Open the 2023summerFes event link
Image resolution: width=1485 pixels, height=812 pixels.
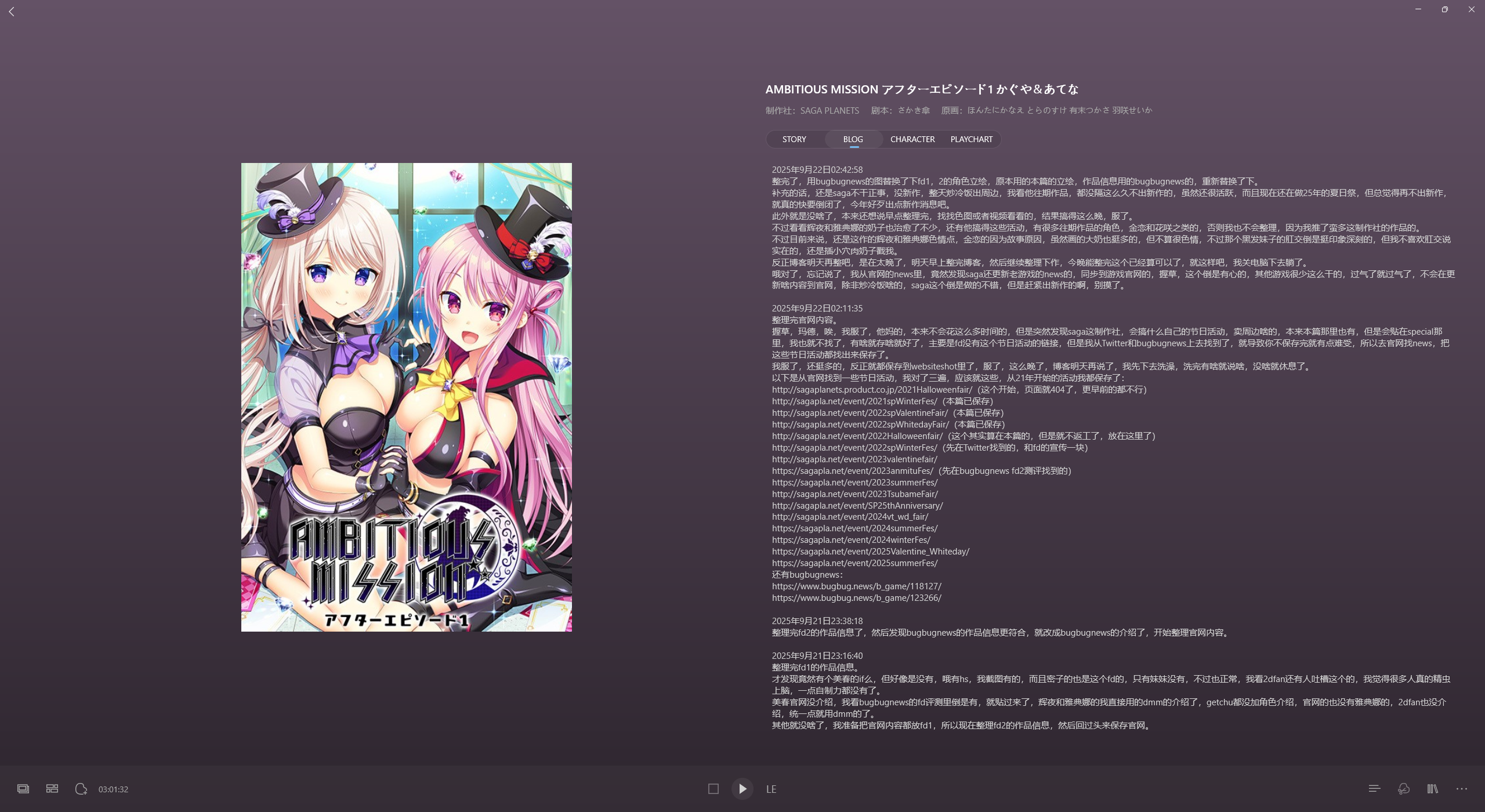coord(854,483)
